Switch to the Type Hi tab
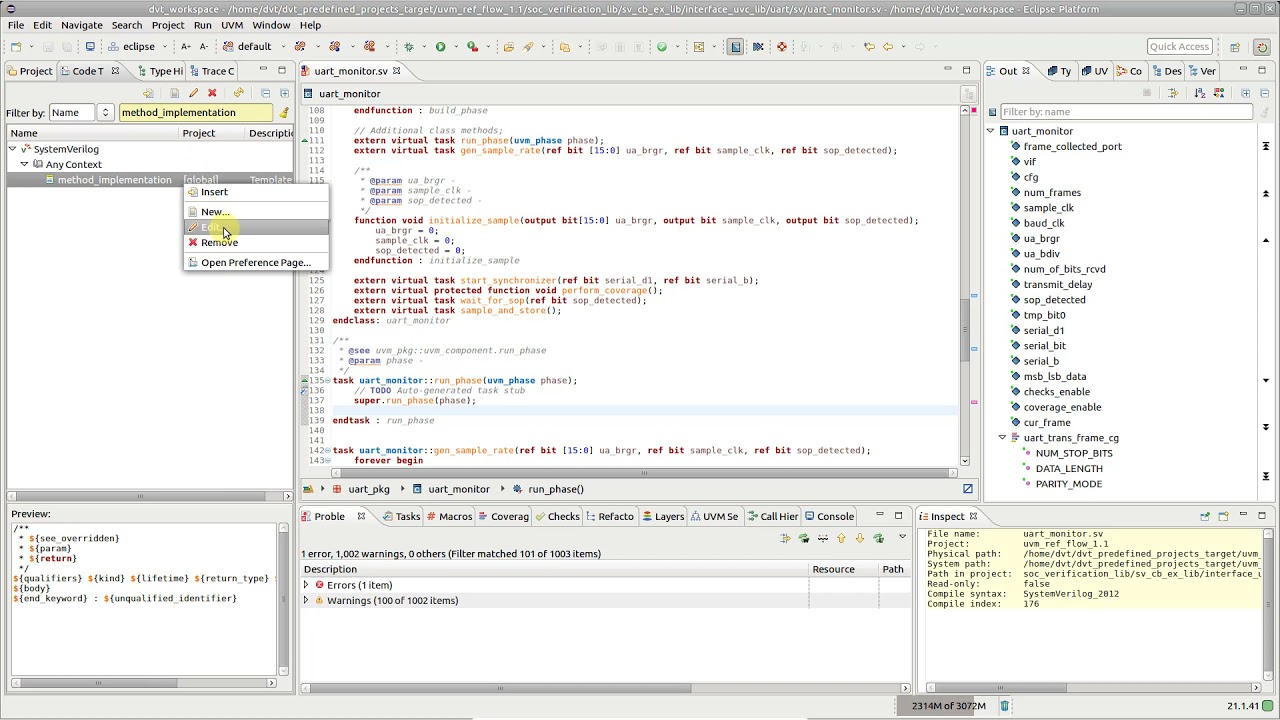Viewport: 1280px width, 720px height. (x=160, y=71)
